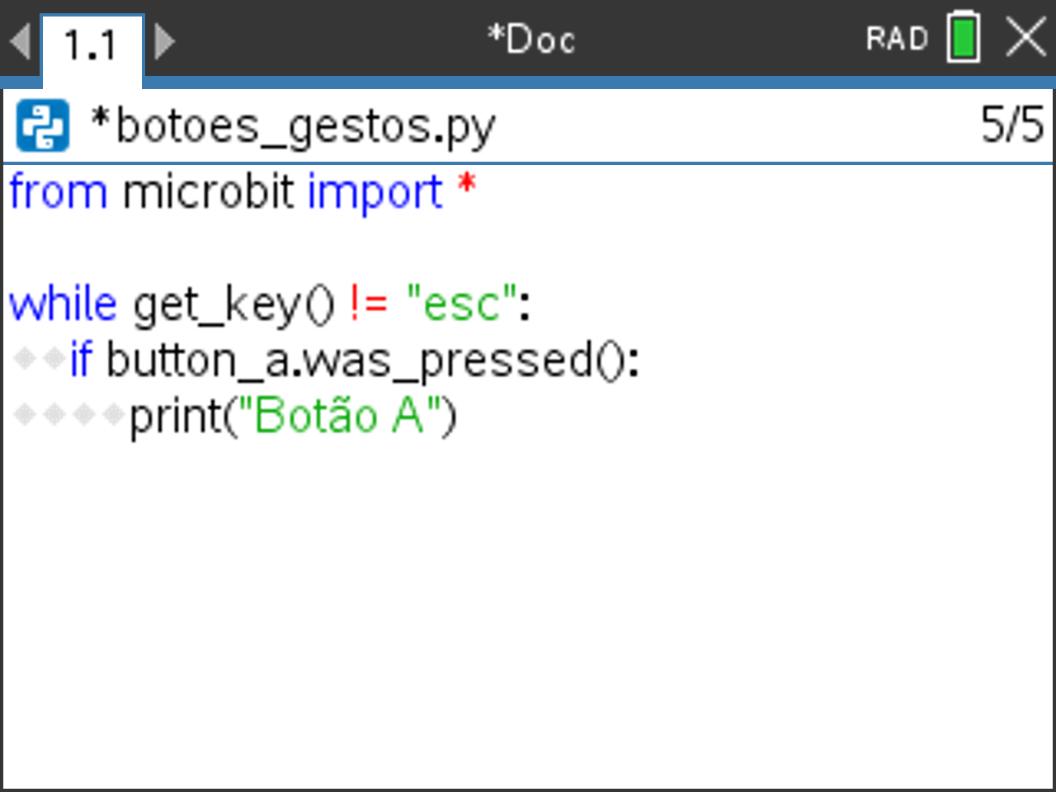Viewport: 1056px width, 792px height.
Task: Click the red asterisk after import
Action: (467, 185)
